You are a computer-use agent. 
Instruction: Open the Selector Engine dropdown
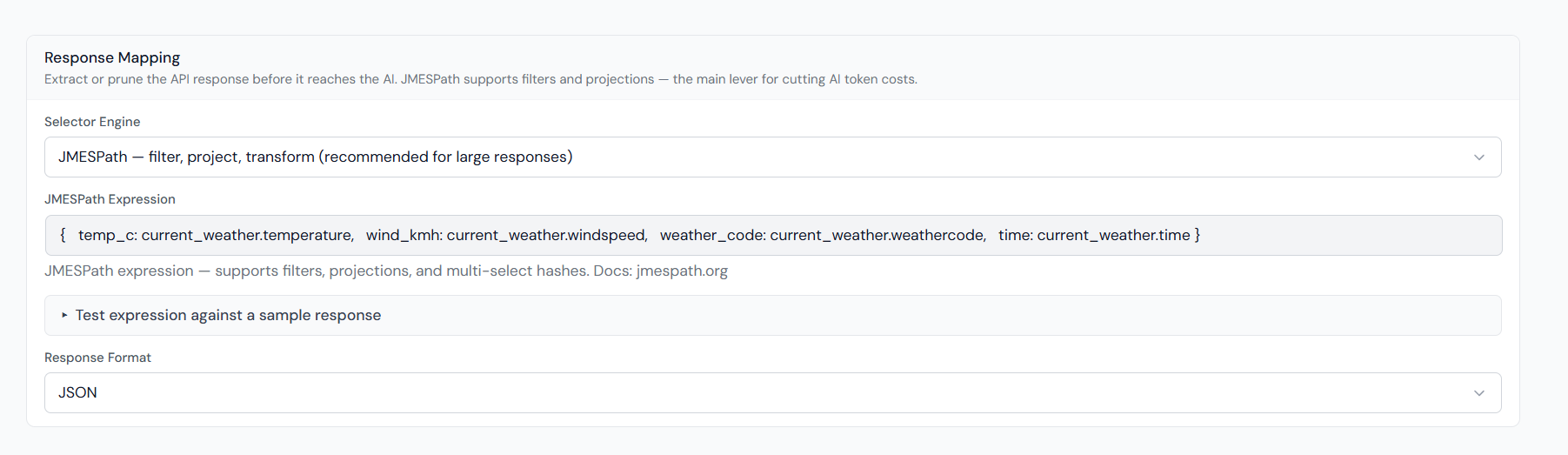pos(772,157)
